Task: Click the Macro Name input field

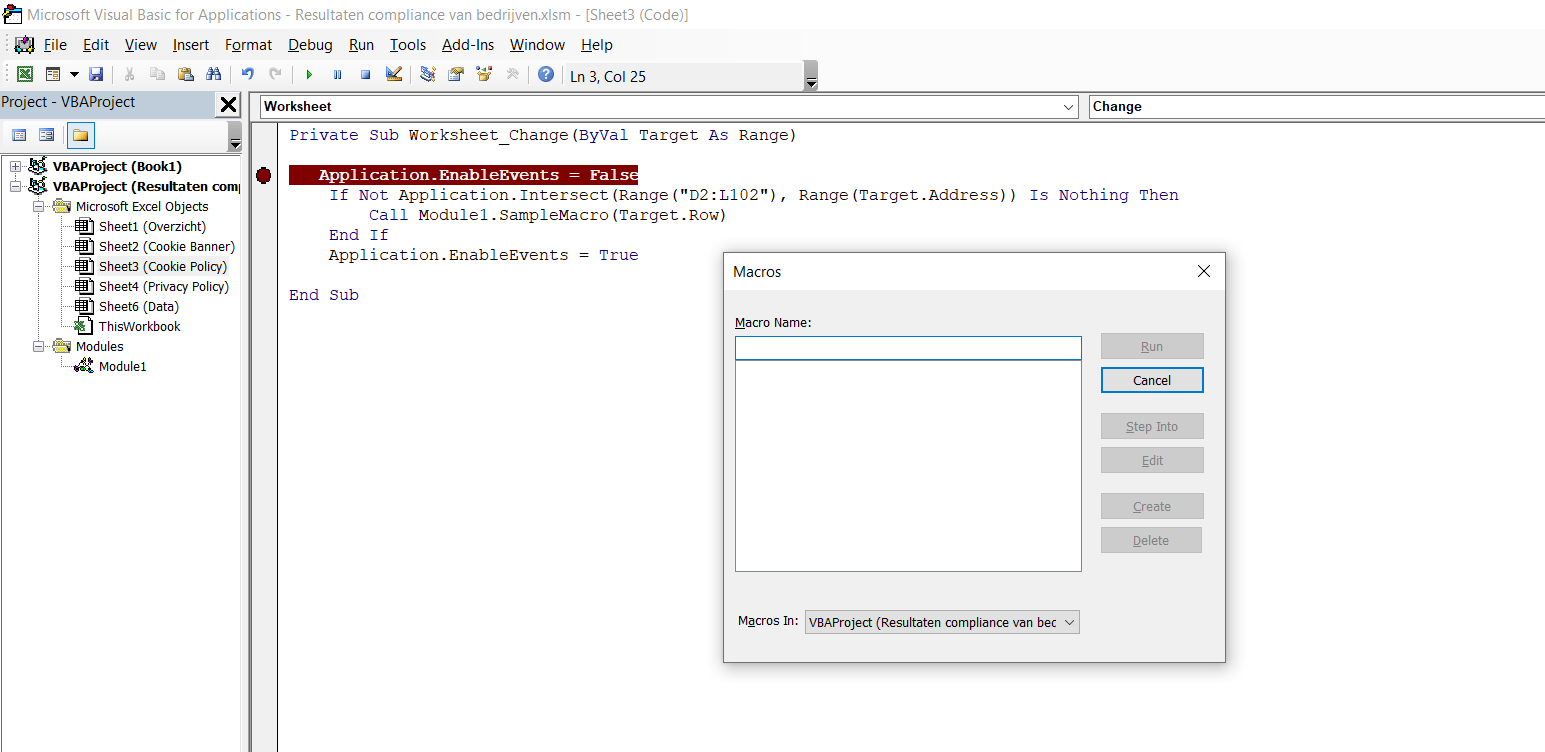Action: point(908,348)
